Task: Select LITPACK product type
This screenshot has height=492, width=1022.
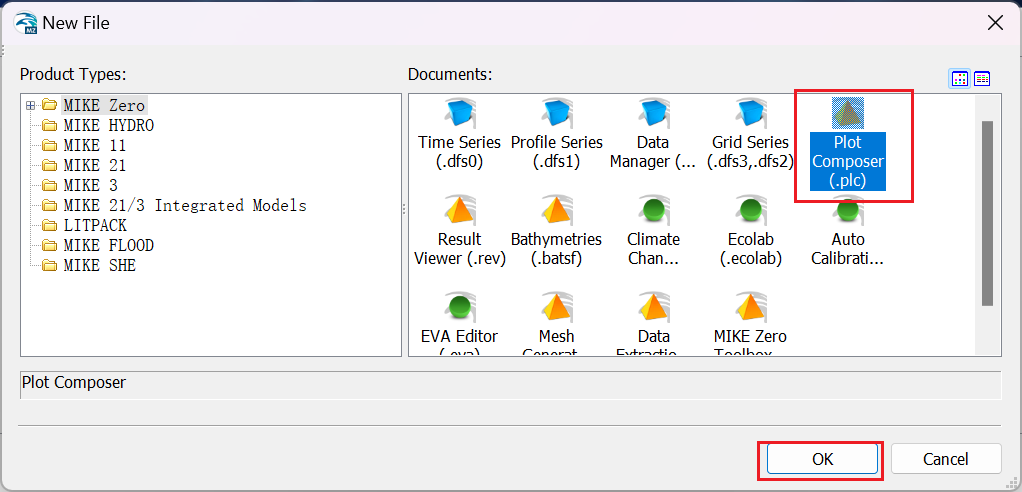Action: tap(95, 226)
